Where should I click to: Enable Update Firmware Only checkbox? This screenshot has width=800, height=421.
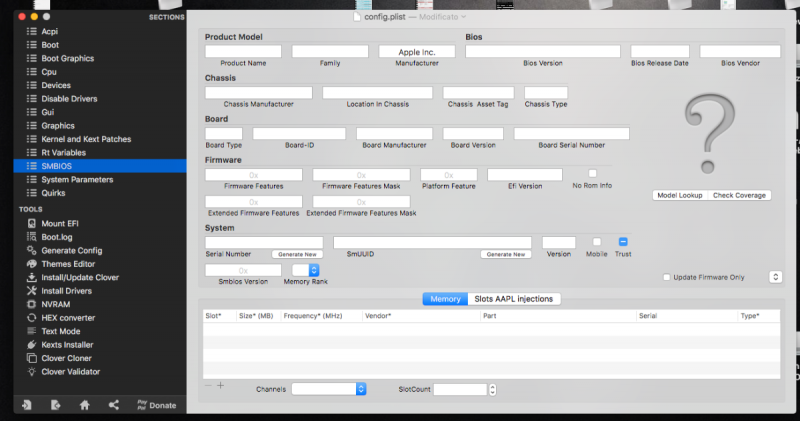pyautogui.click(x=666, y=277)
